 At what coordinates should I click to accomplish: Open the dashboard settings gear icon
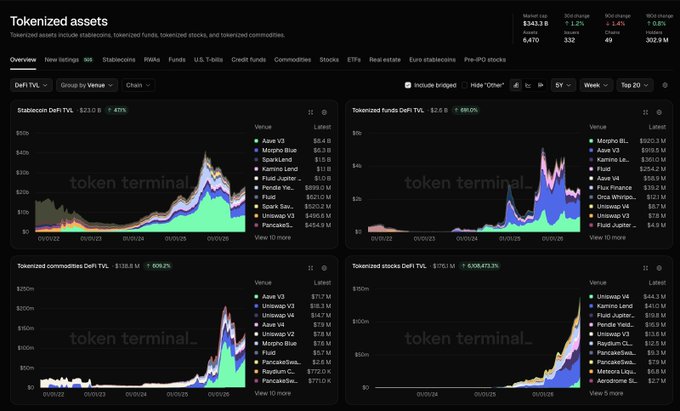tap(665, 85)
